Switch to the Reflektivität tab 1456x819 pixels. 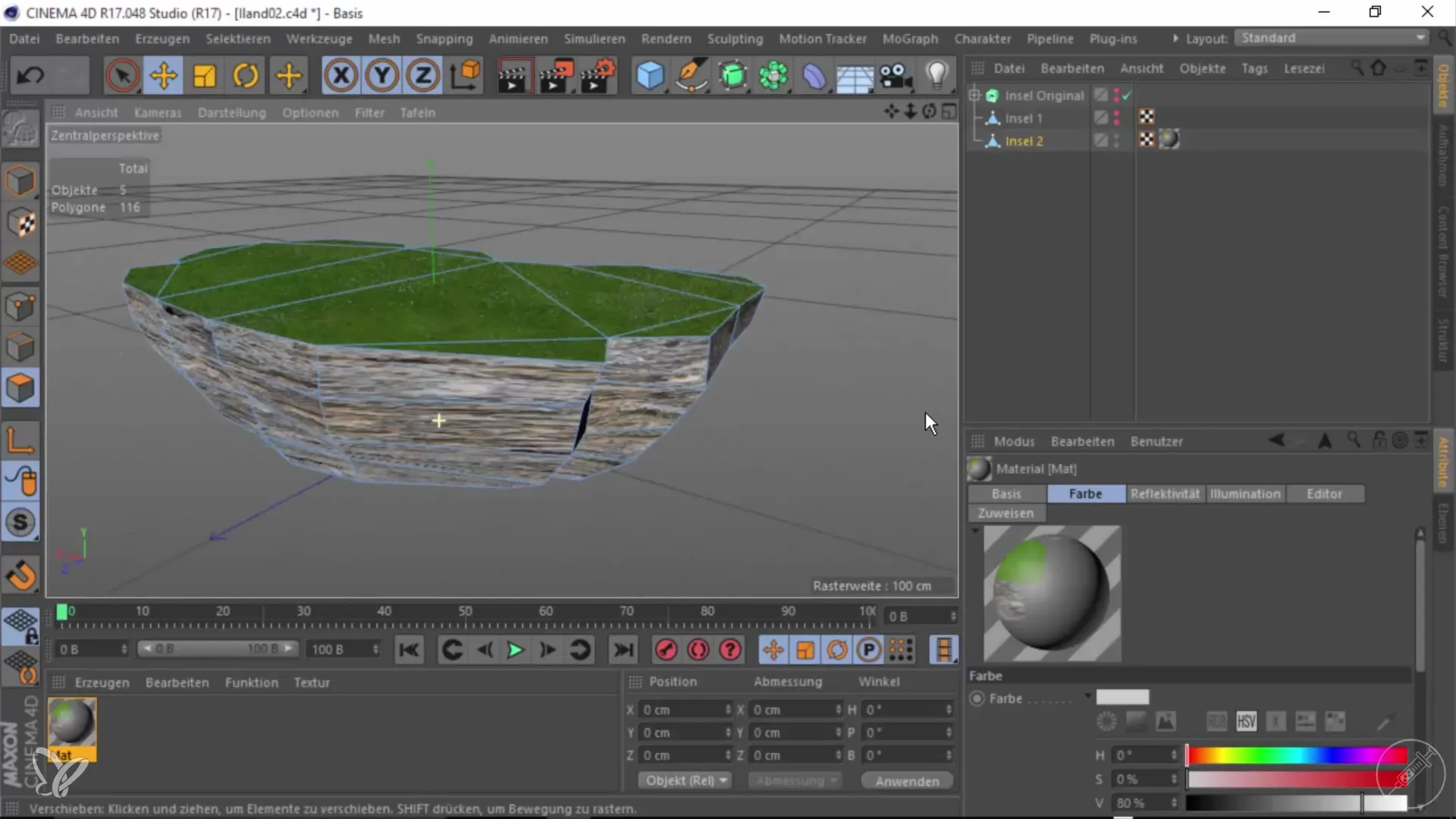pyautogui.click(x=1165, y=494)
